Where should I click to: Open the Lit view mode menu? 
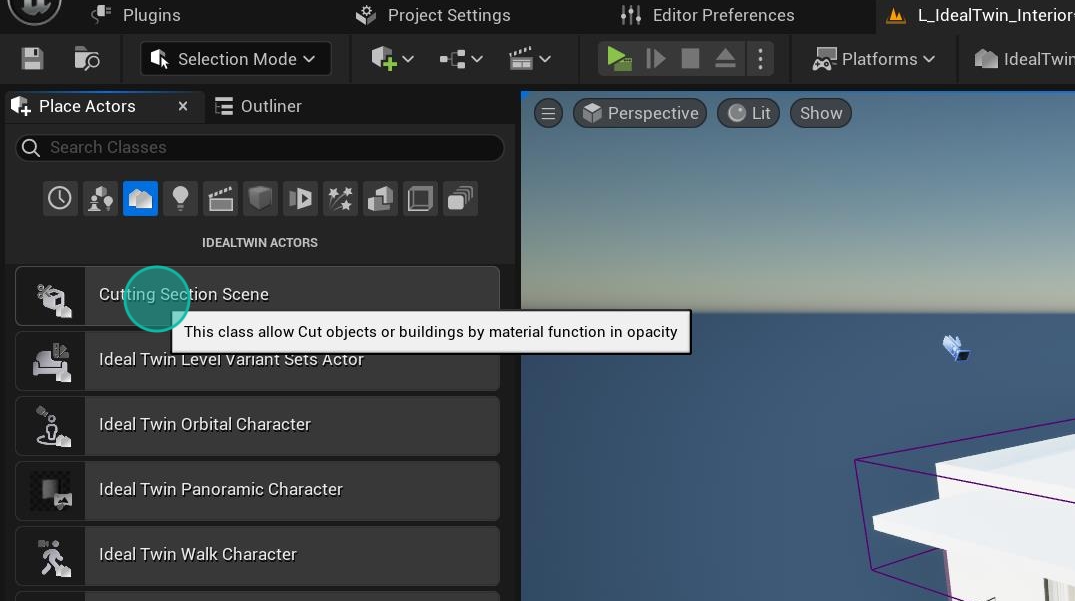749,113
